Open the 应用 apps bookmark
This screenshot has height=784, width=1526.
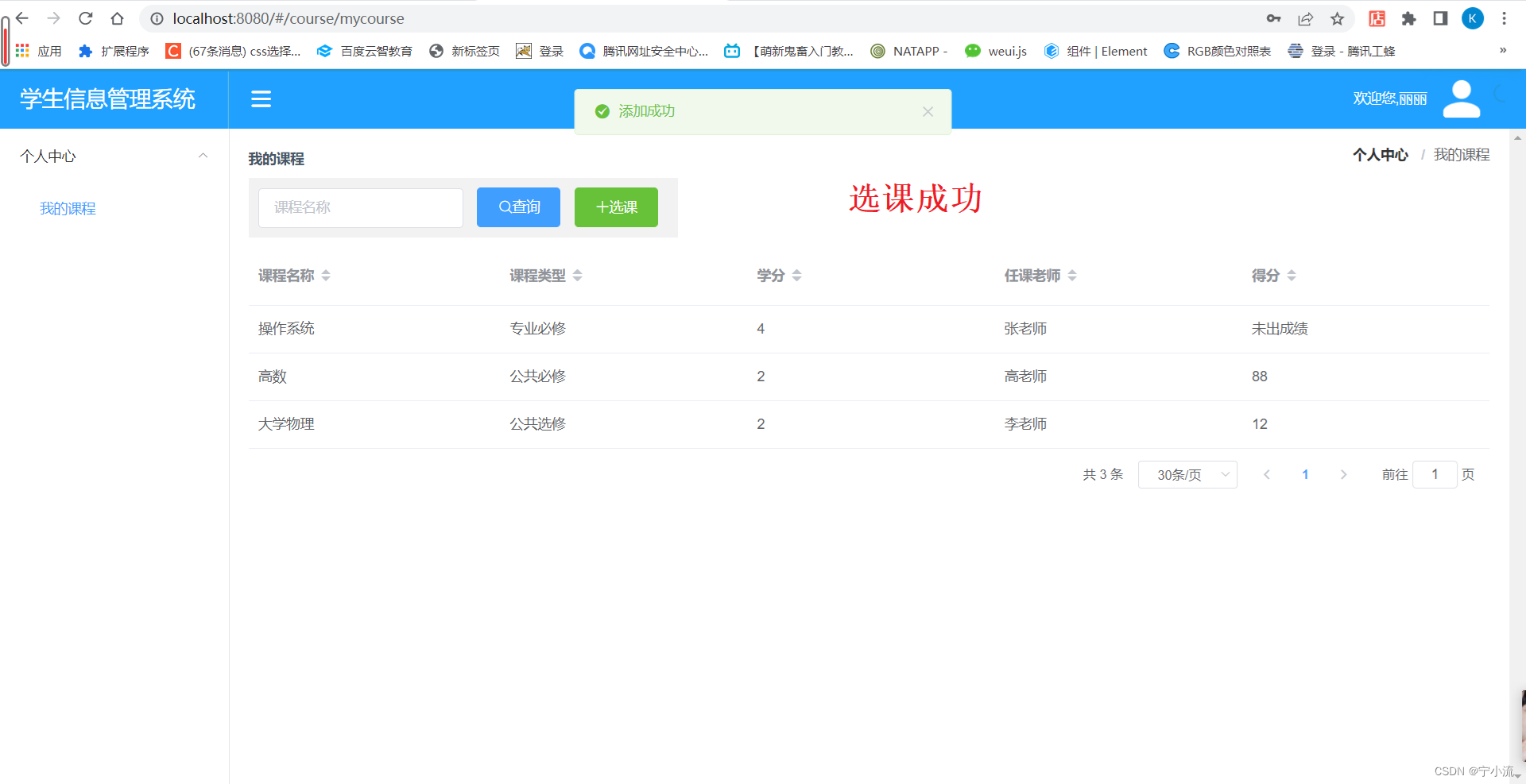38,51
